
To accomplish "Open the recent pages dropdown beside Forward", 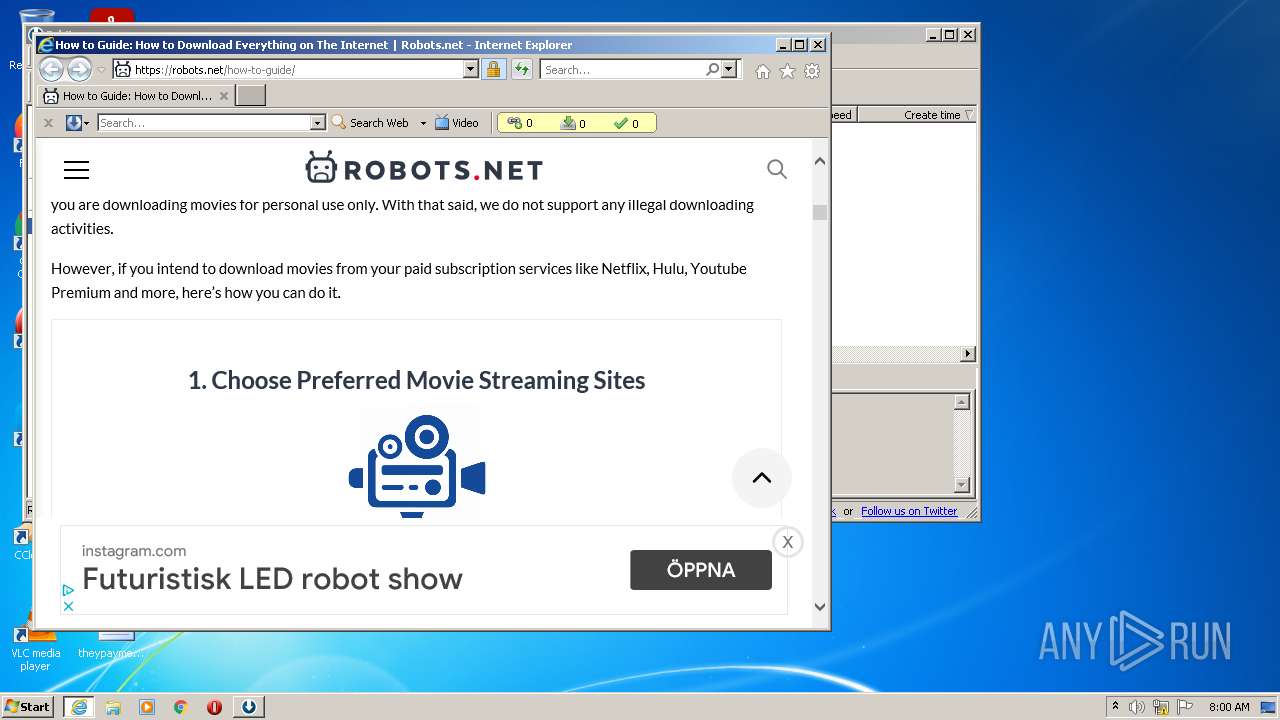I will (101, 70).
